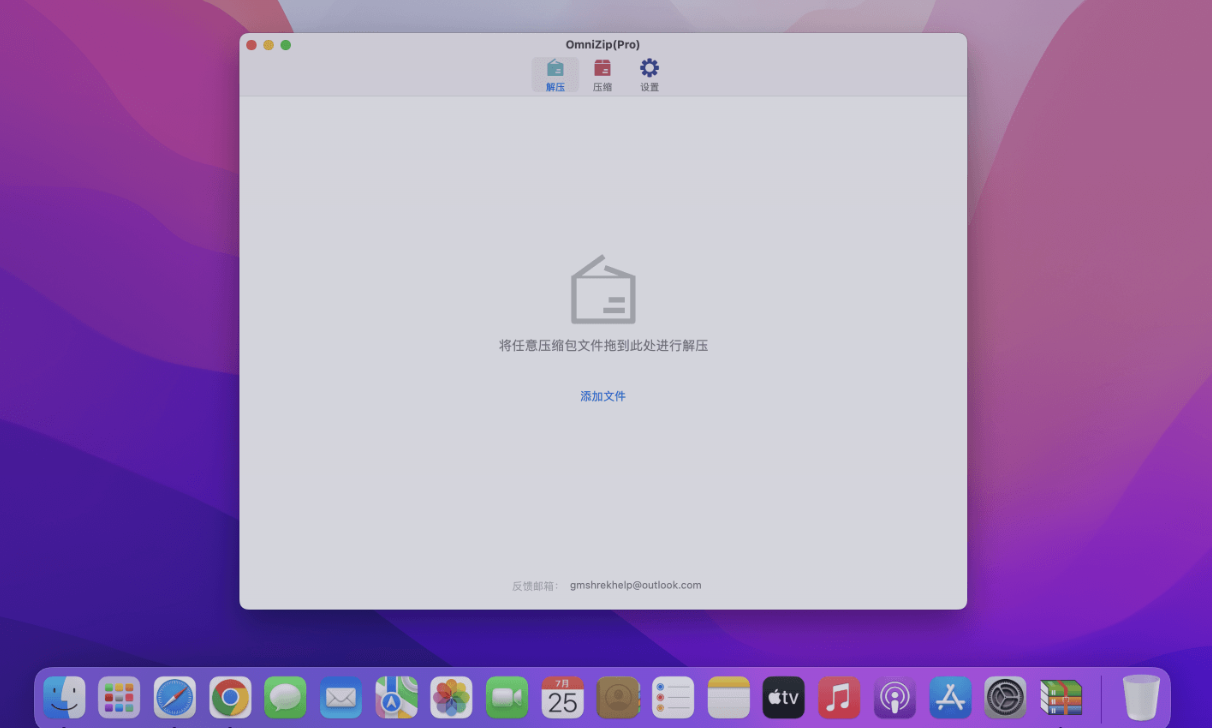Open System Preferences from the Dock

coord(1004,697)
